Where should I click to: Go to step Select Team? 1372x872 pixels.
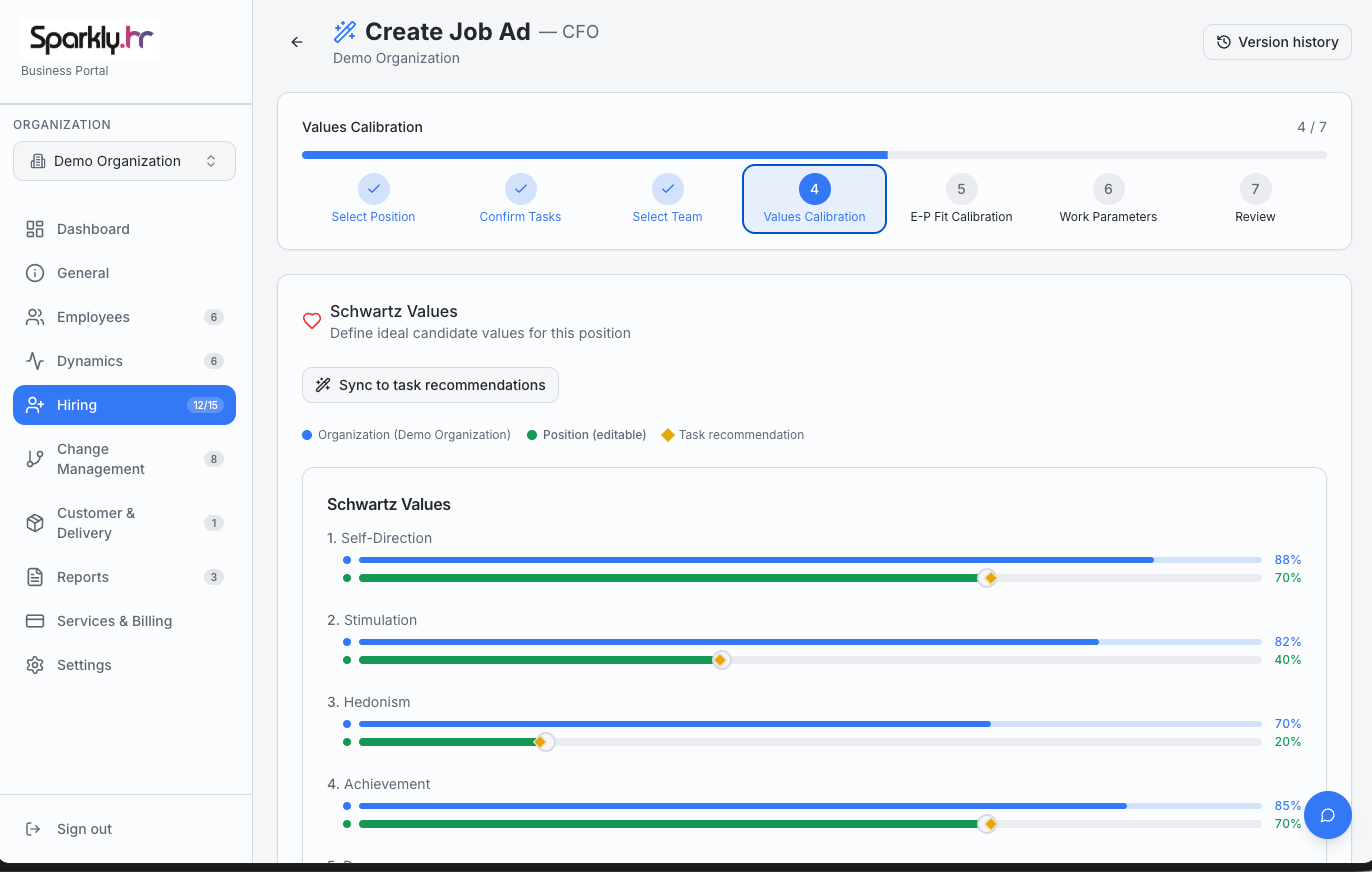click(x=667, y=199)
